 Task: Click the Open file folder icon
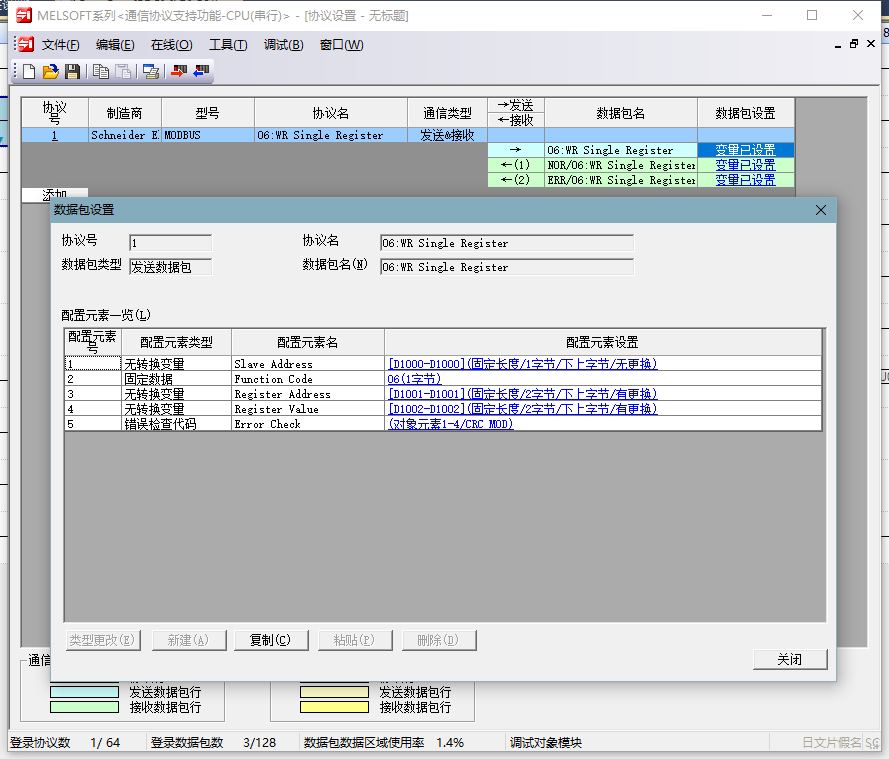(x=50, y=71)
